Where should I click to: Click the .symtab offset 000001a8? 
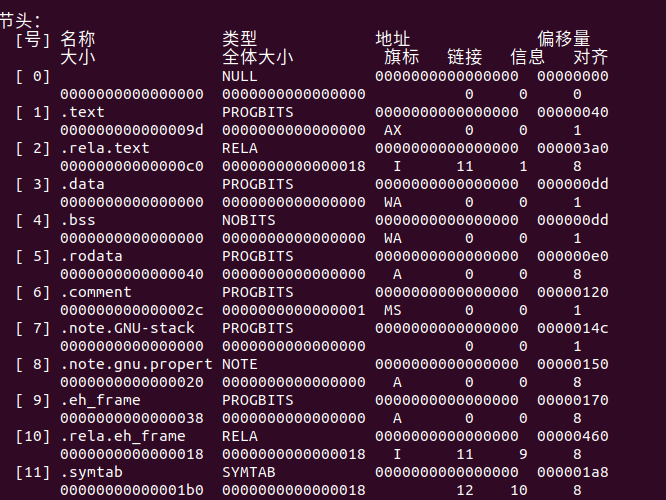(573, 472)
